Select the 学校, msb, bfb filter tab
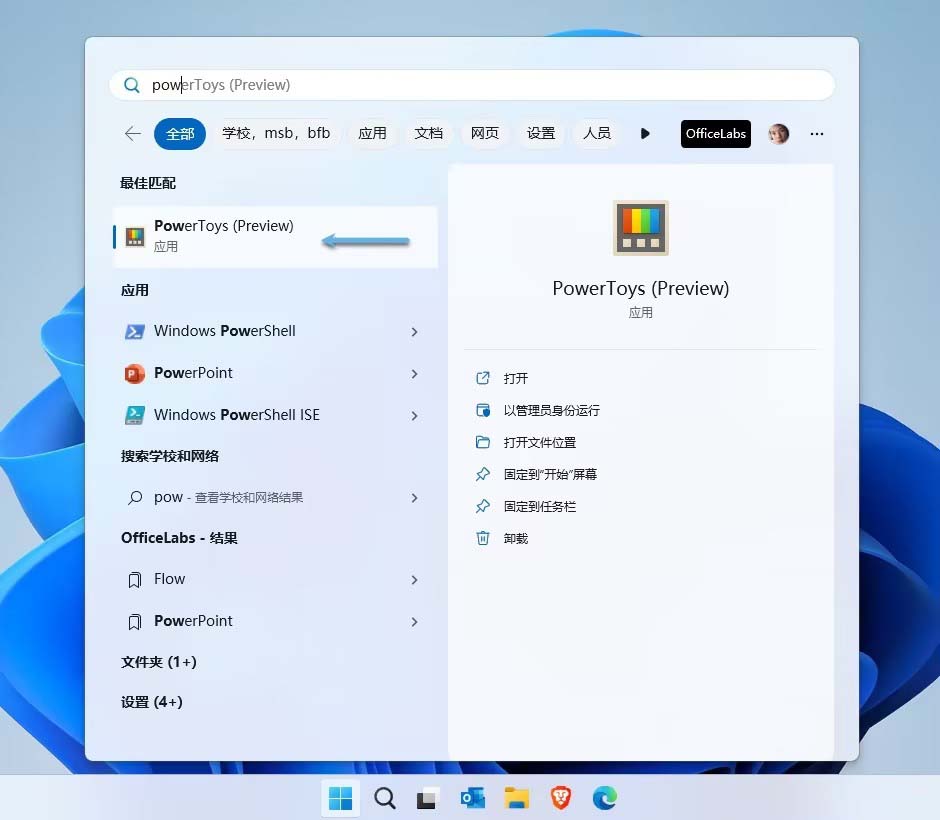 click(x=276, y=133)
